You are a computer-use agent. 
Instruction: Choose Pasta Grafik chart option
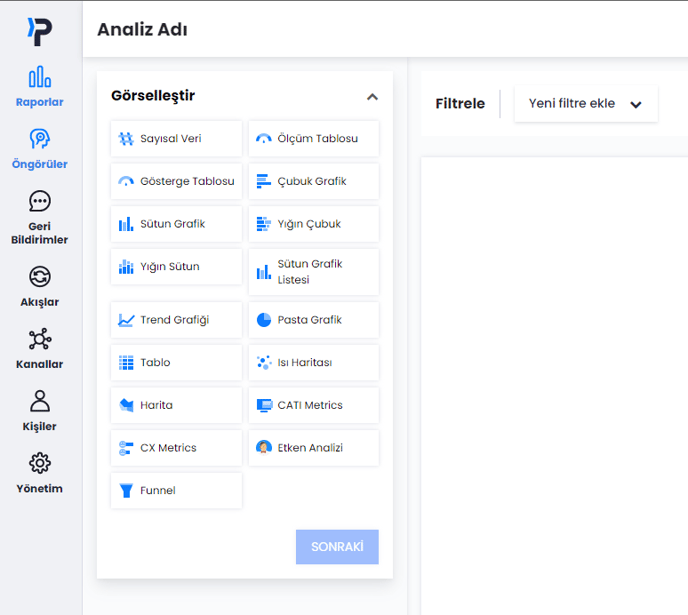click(x=313, y=320)
